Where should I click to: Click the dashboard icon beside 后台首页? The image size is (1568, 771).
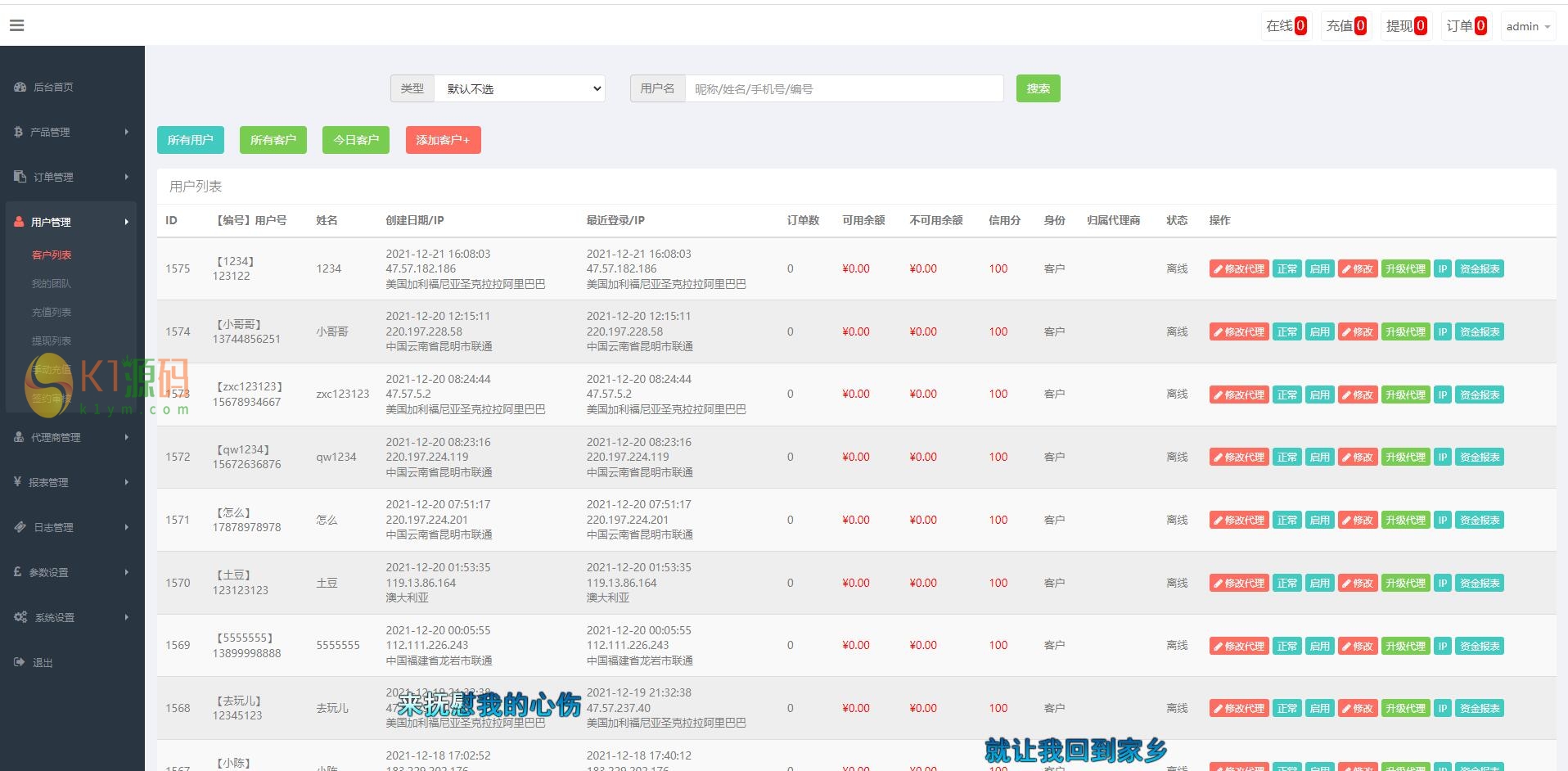pyautogui.click(x=20, y=87)
